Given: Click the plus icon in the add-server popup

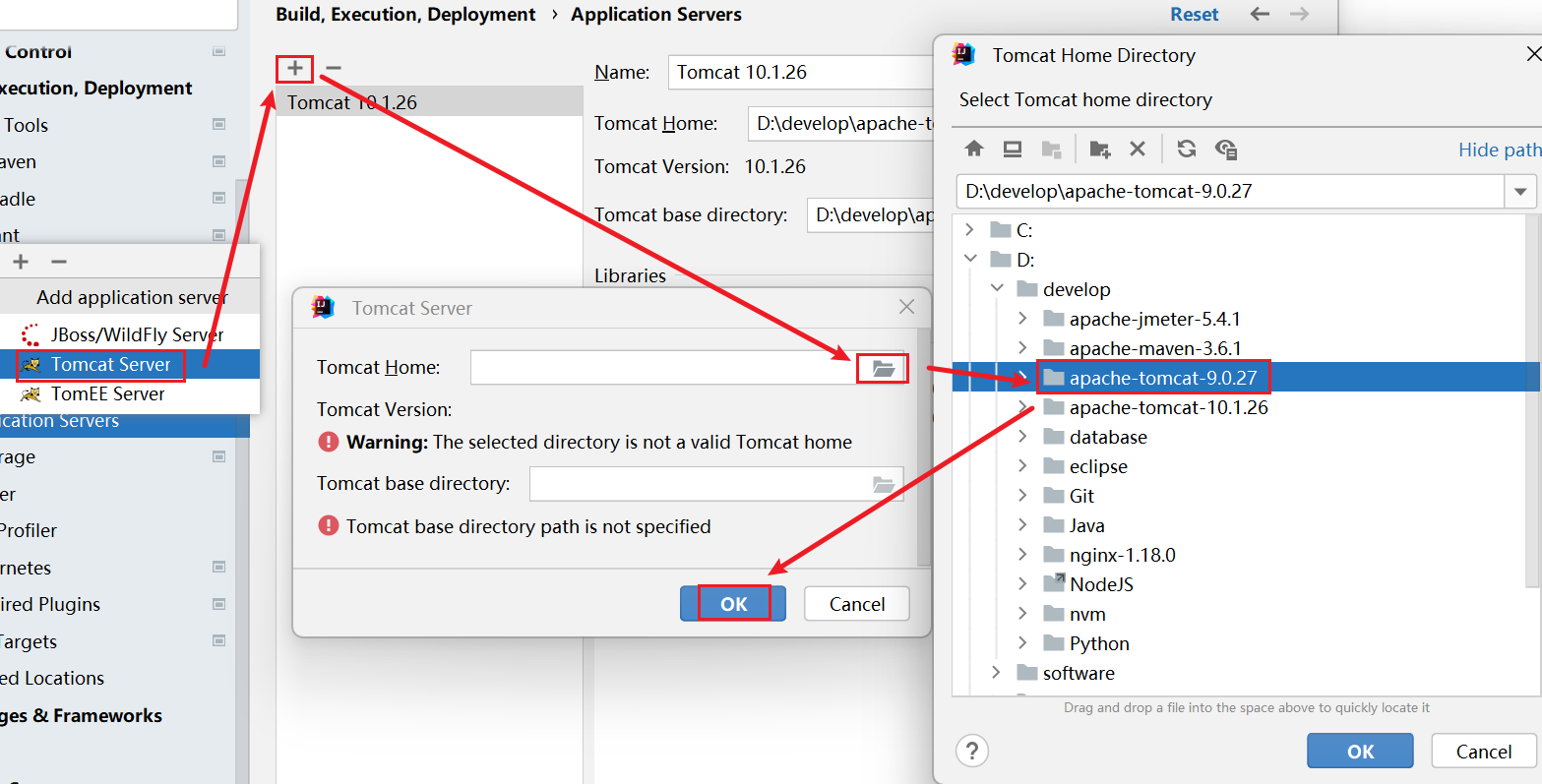Looking at the screenshot, I should tap(21, 262).
